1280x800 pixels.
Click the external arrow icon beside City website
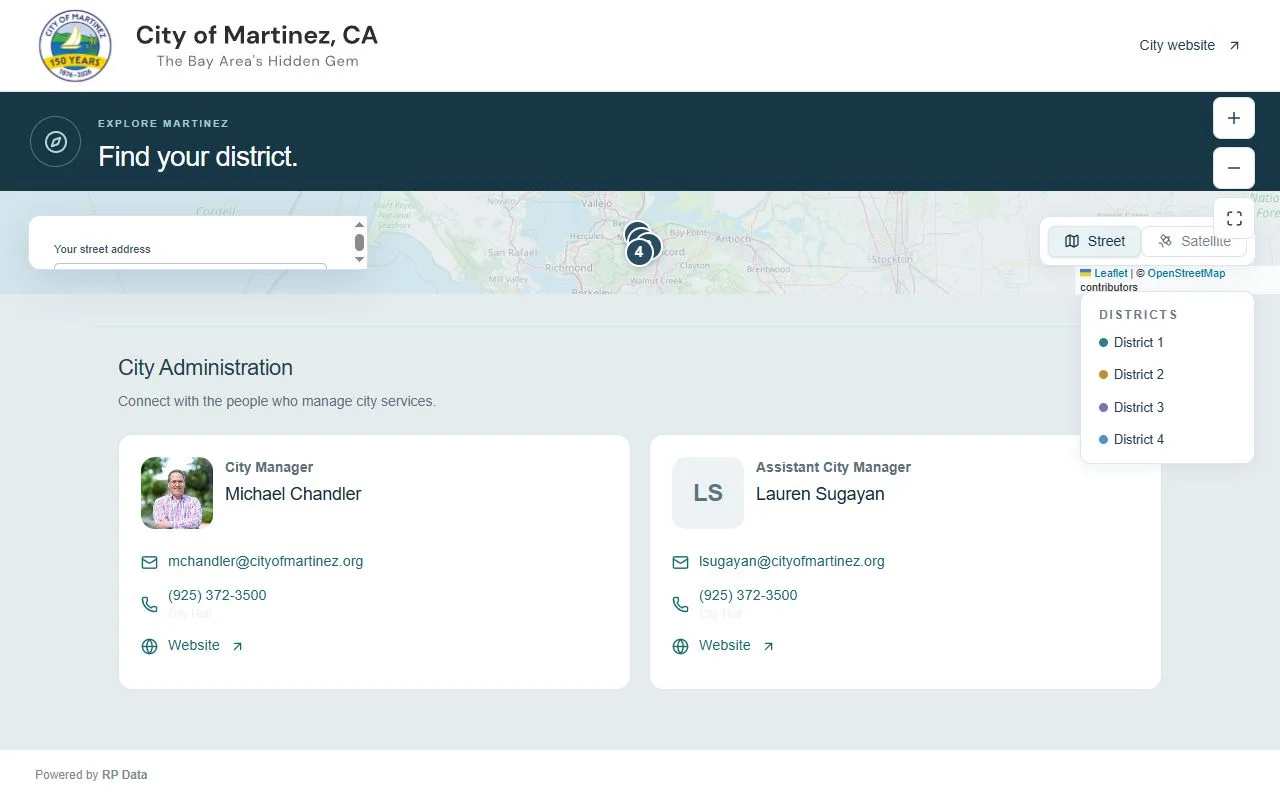(1234, 46)
